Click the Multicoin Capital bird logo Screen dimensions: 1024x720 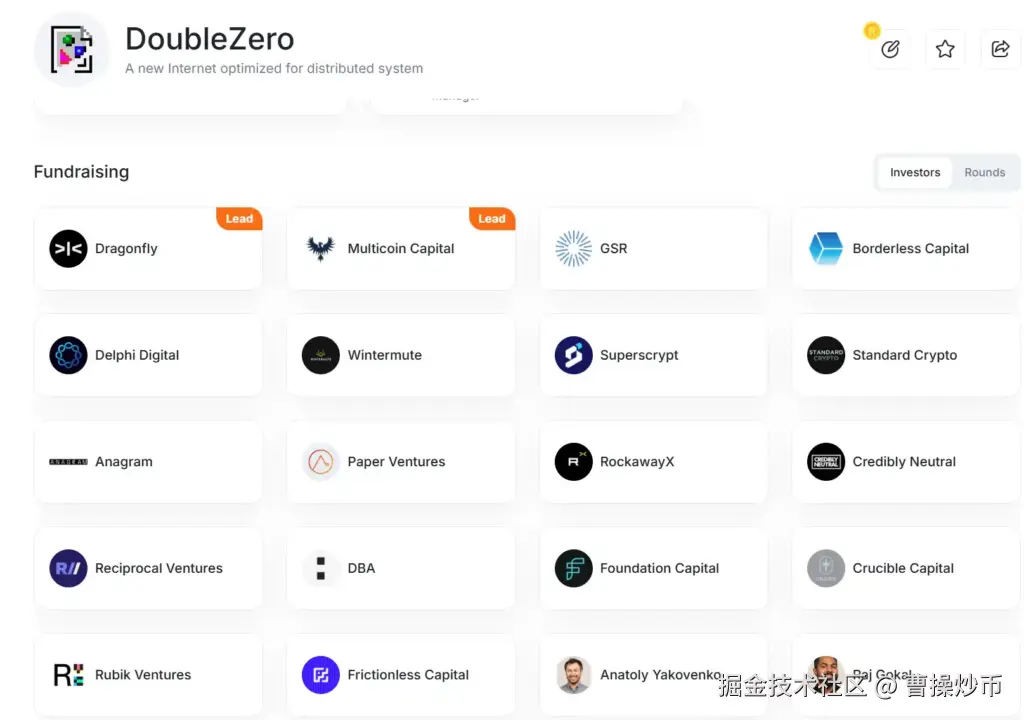pyautogui.click(x=321, y=248)
